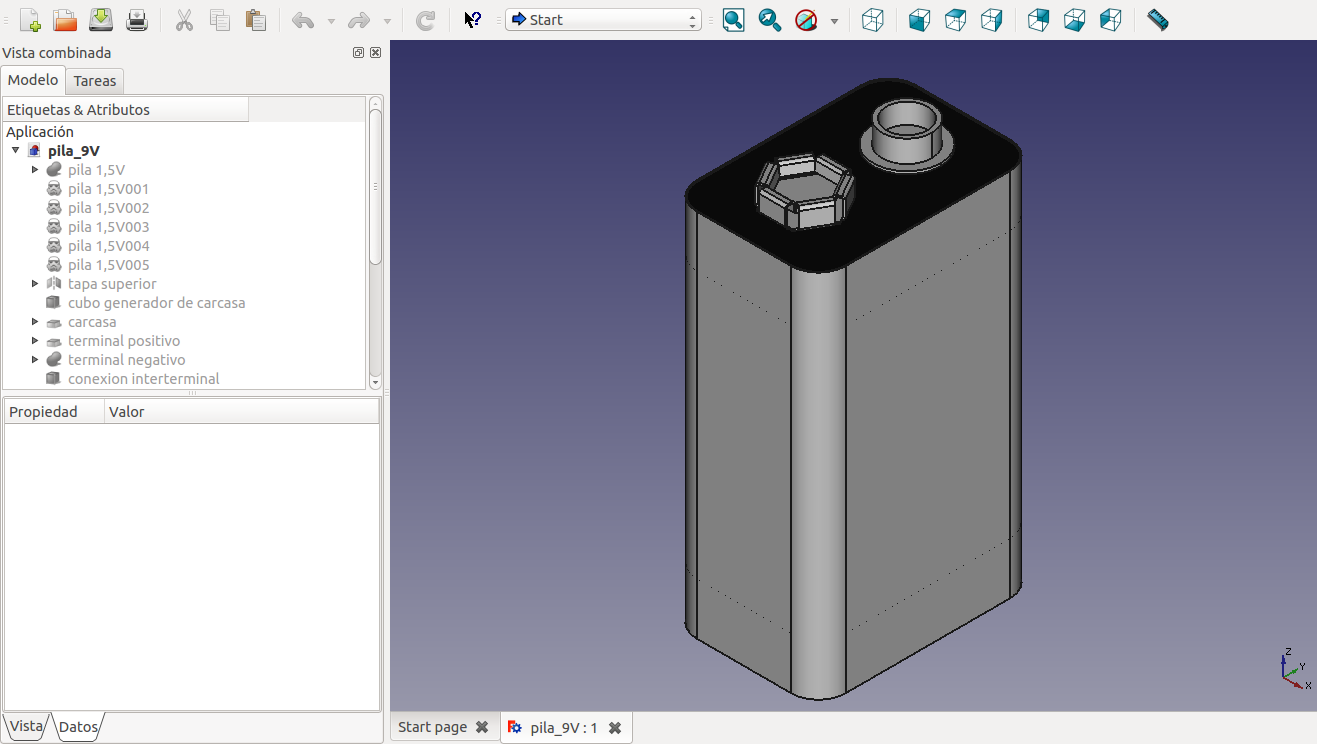
Task: Expand the terminal negativo tree node
Action: pos(35,360)
